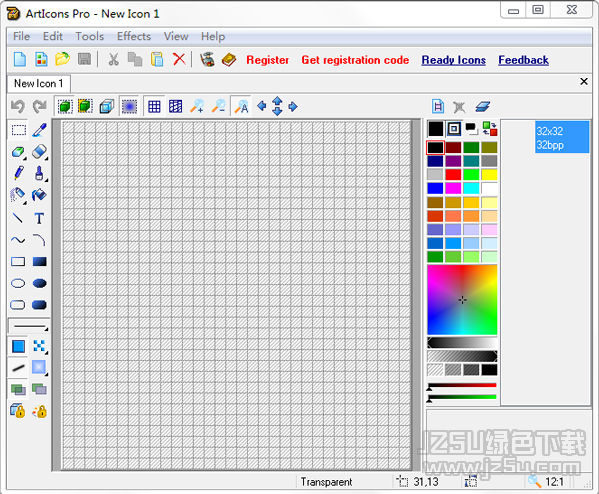Click the zoom in magnifier icon

point(197,107)
